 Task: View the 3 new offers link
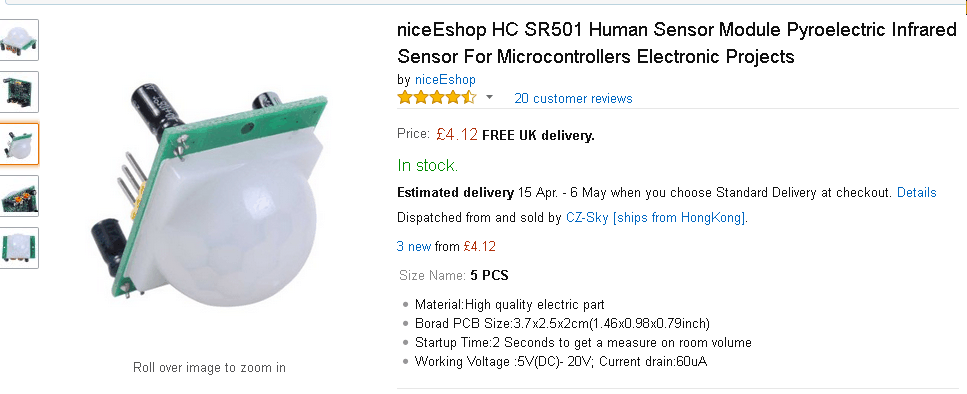(414, 247)
